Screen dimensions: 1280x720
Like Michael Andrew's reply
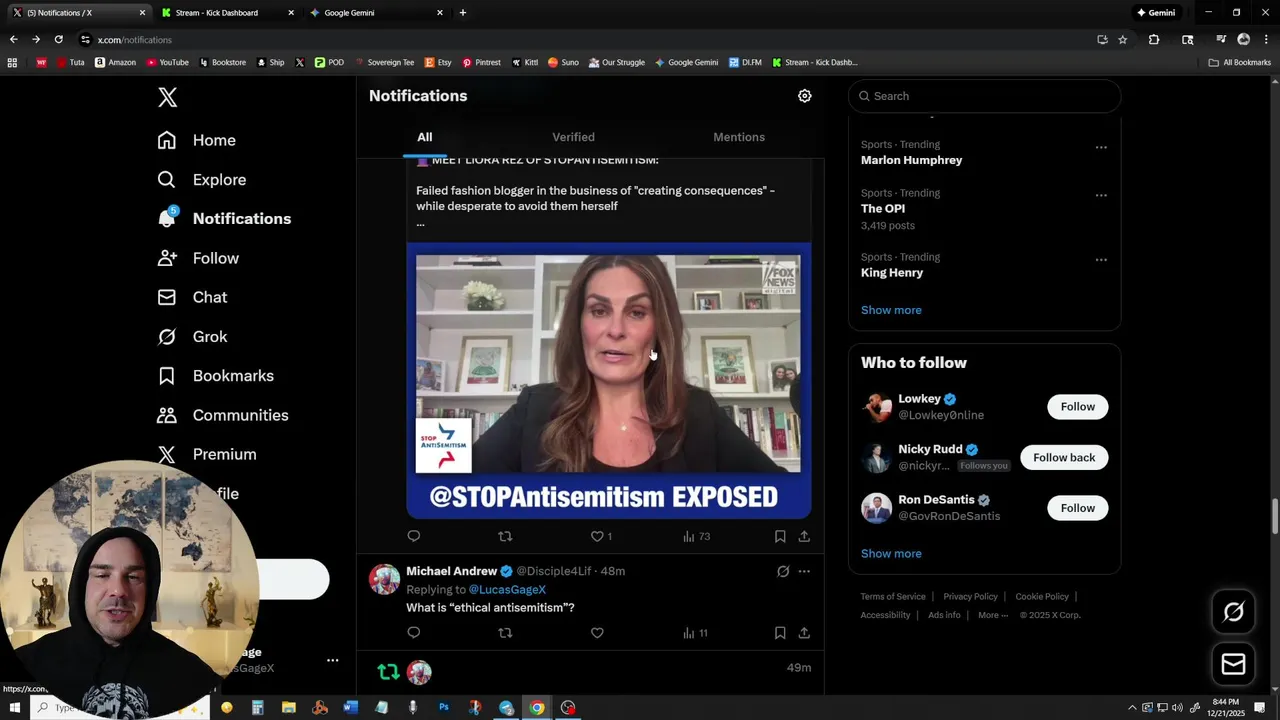click(597, 632)
